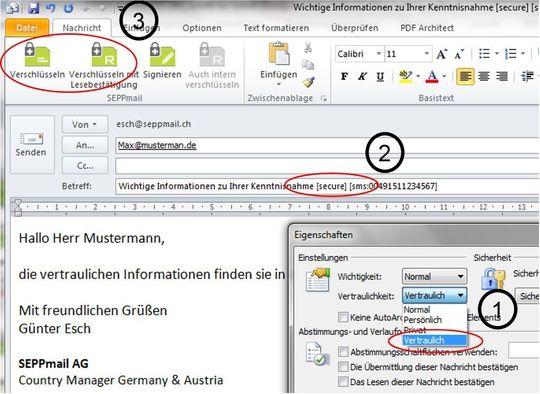Click the Abstimmungsschaltflächen text field

pos(524,351)
